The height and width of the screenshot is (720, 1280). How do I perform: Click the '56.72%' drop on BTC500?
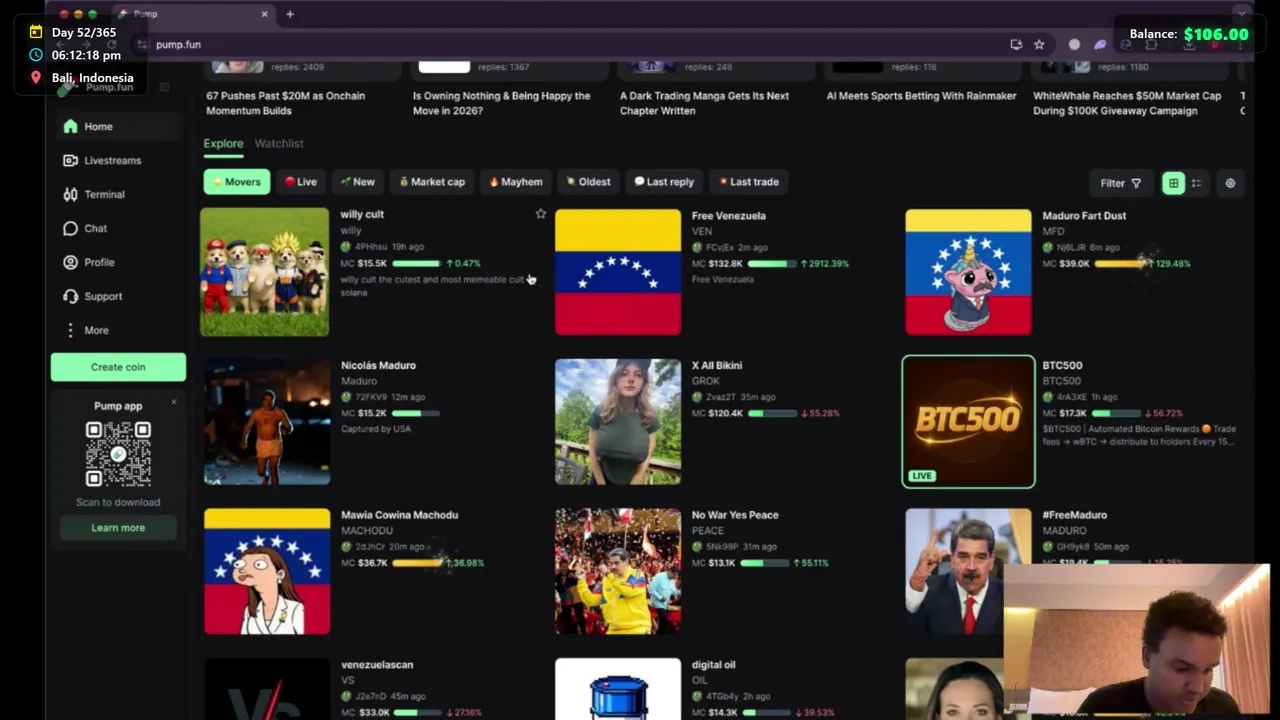point(1164,413)
